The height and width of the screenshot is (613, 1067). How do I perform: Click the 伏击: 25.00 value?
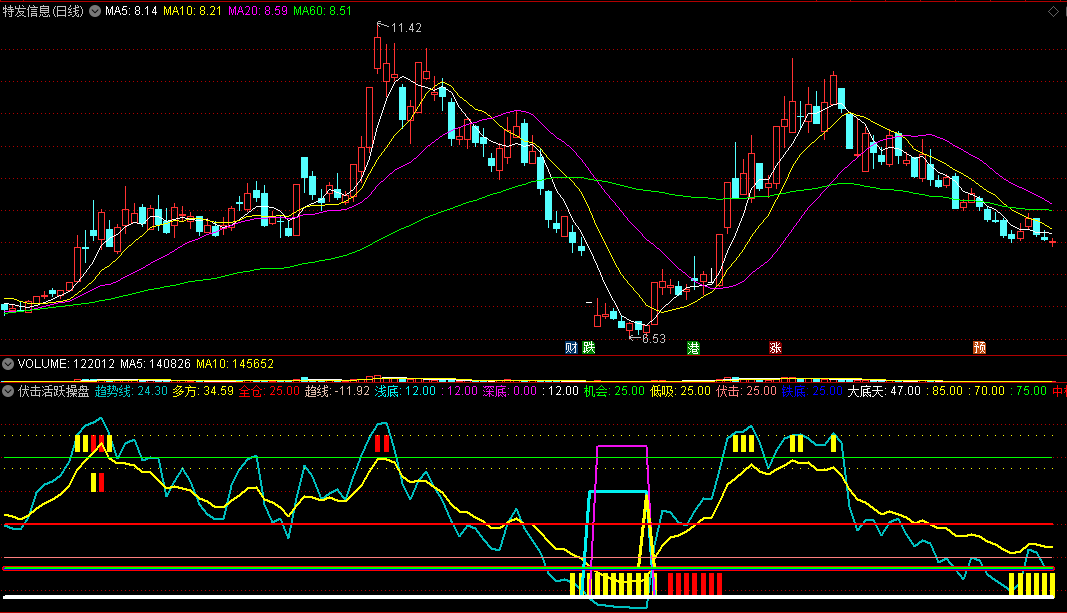tap(746, 391)
